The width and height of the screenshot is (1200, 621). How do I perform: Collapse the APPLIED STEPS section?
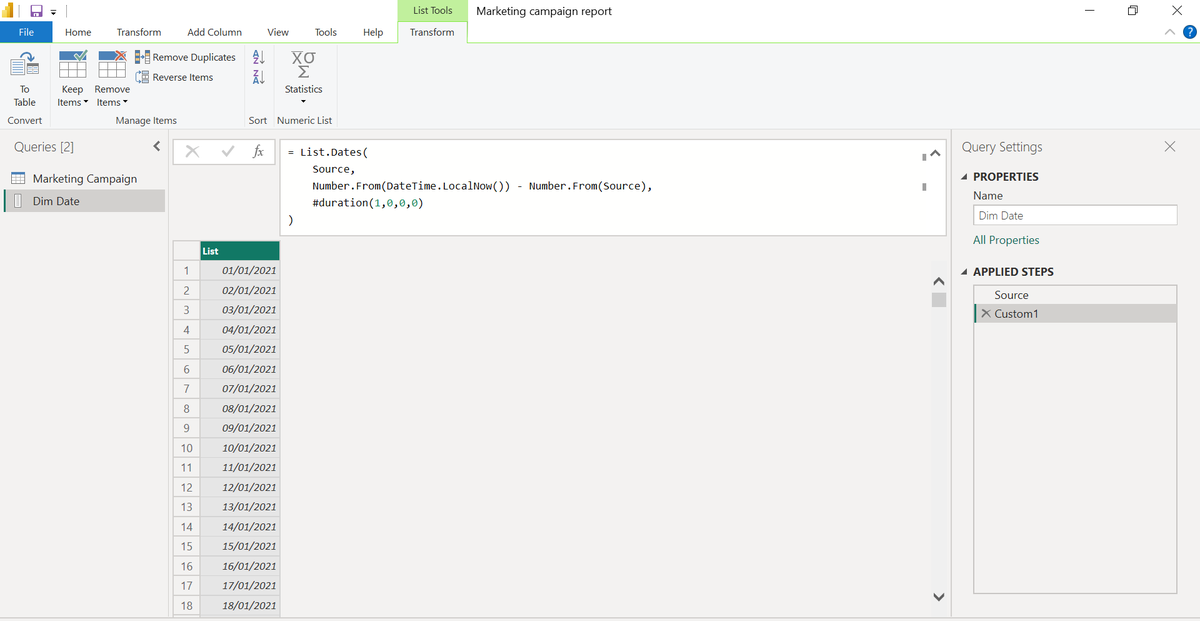[x=964, y=272]
